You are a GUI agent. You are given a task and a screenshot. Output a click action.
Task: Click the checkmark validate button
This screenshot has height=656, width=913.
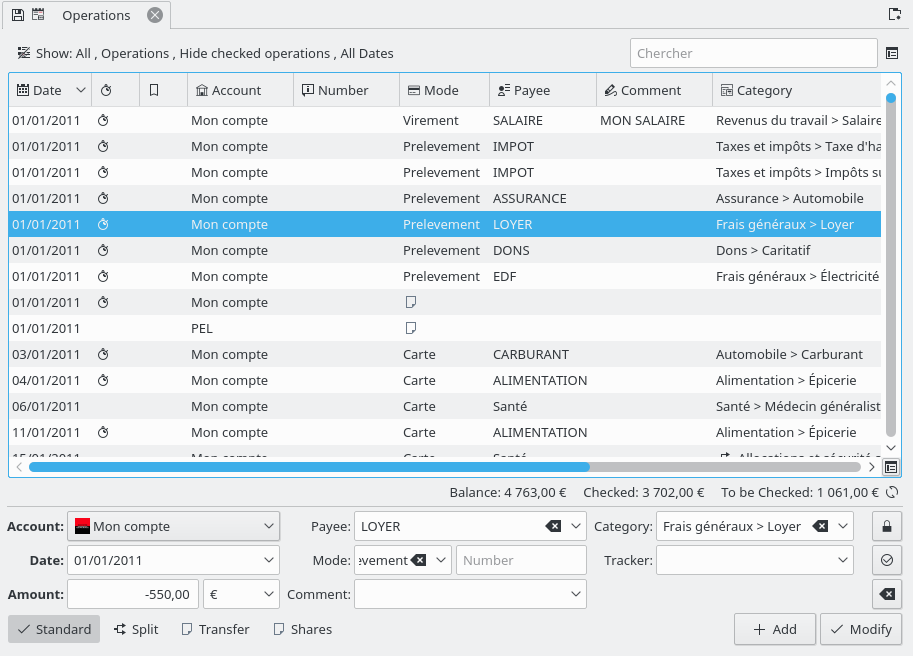point(887,560)
